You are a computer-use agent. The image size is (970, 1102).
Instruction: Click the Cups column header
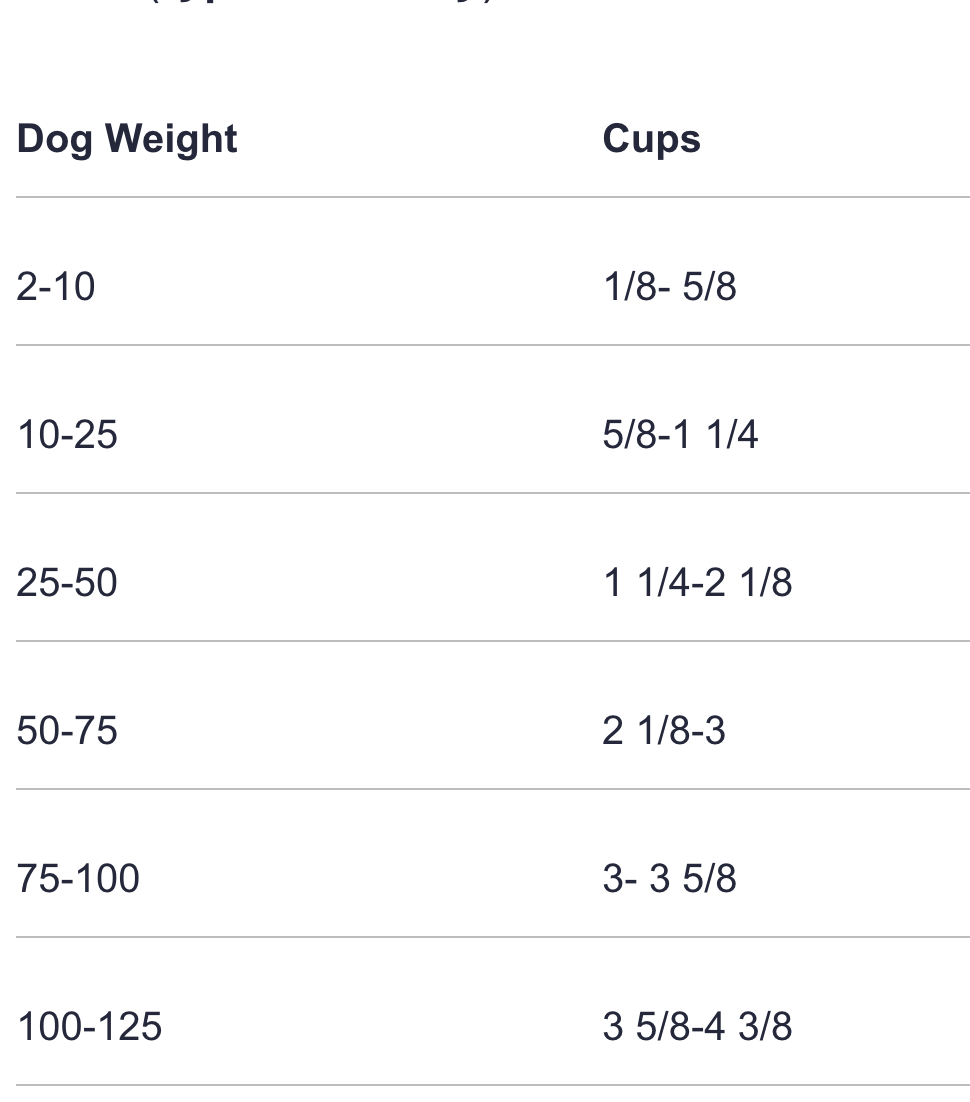tap(651, 139)
